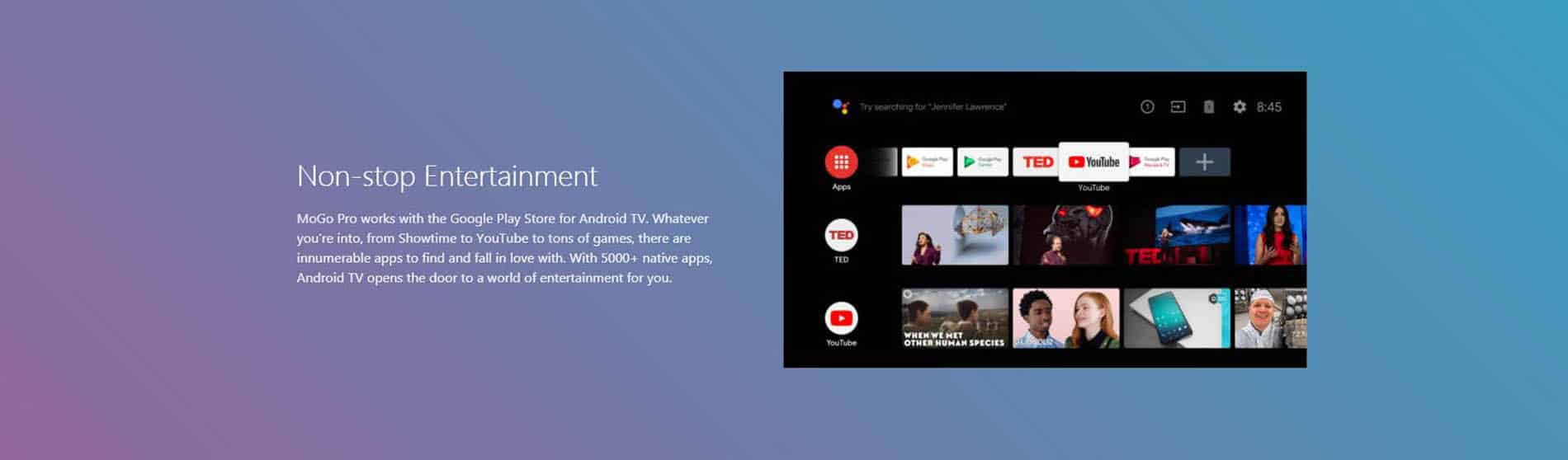Open the TED app tile in favorites

coord(1037,162)
